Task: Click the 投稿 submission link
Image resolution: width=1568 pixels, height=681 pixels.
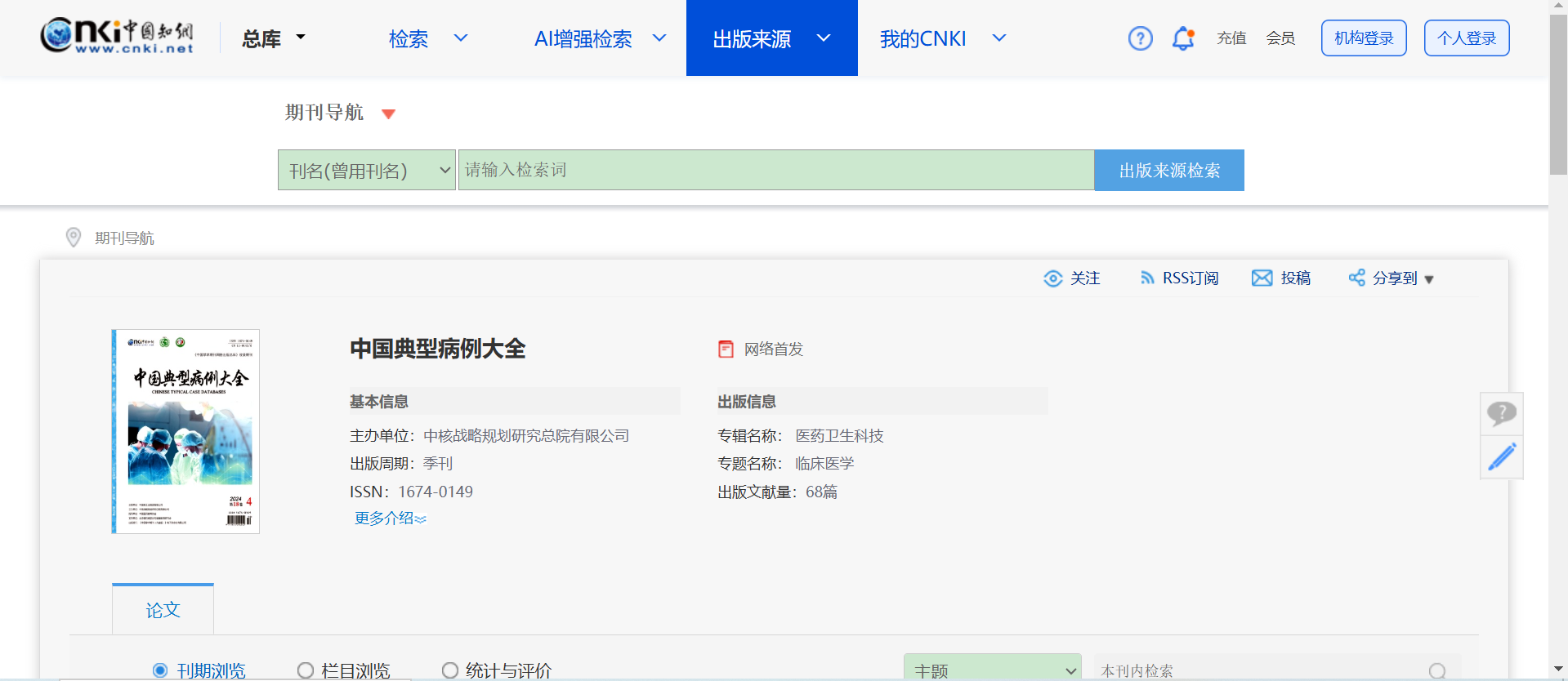Action: pos(1296,278)
